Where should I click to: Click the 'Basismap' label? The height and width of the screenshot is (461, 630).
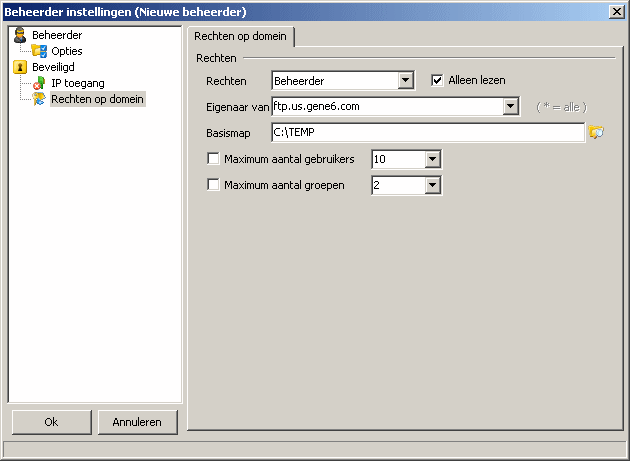[228, 133]
